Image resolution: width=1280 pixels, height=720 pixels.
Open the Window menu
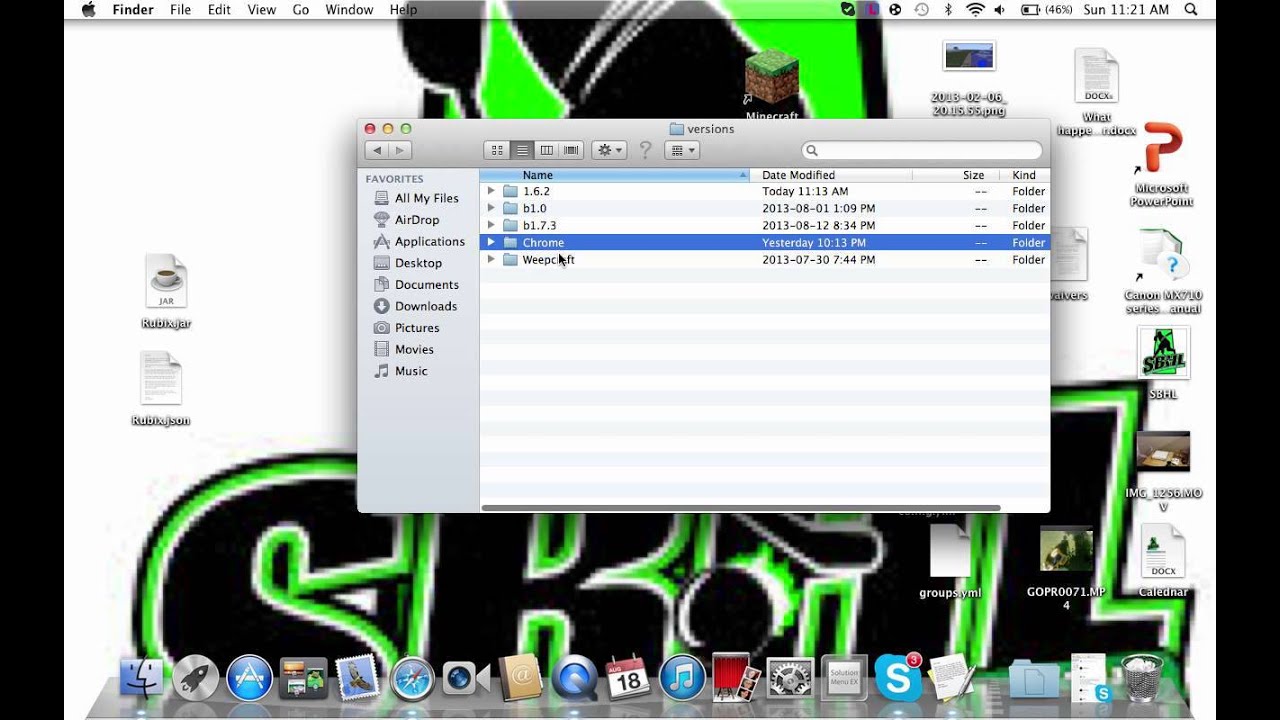coord(349,10)
